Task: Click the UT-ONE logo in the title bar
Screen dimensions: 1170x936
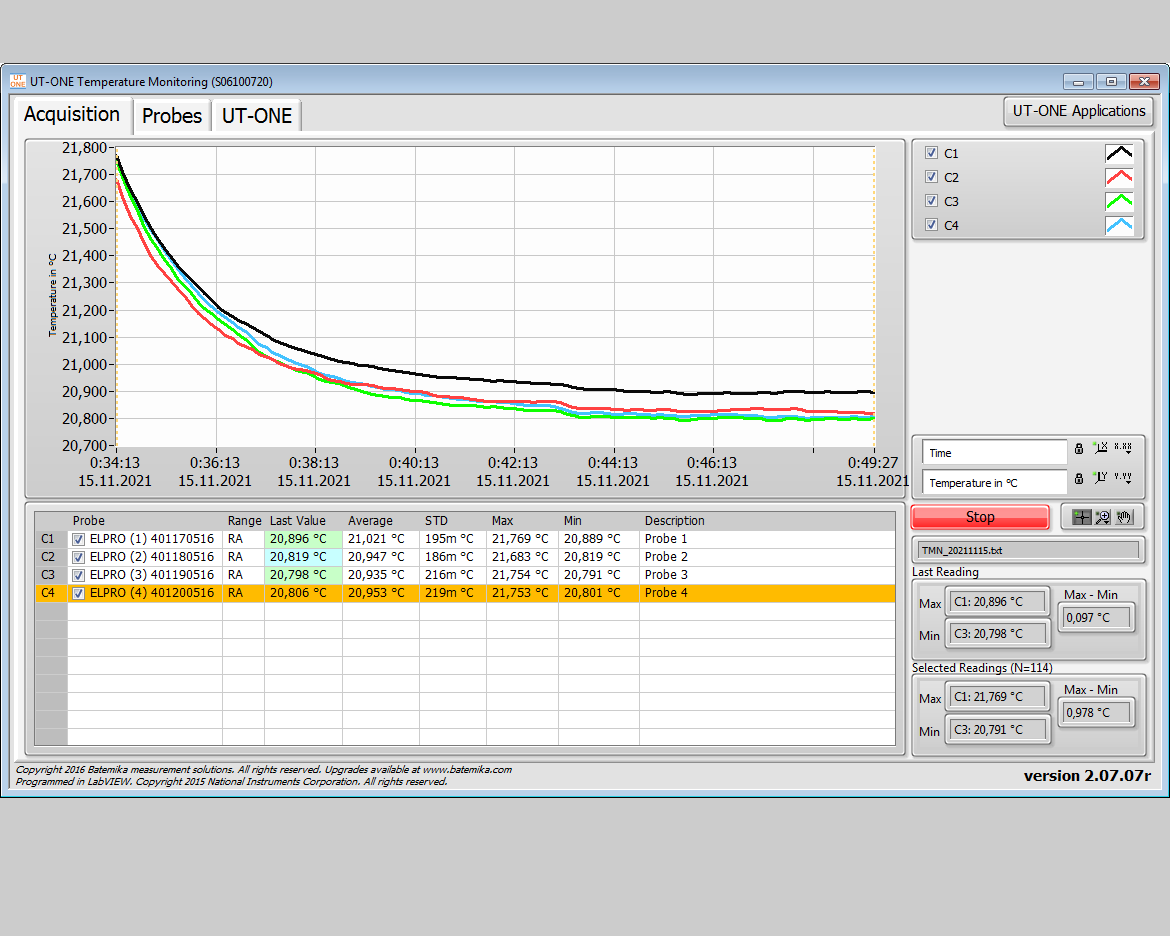Action: [17, 81]
